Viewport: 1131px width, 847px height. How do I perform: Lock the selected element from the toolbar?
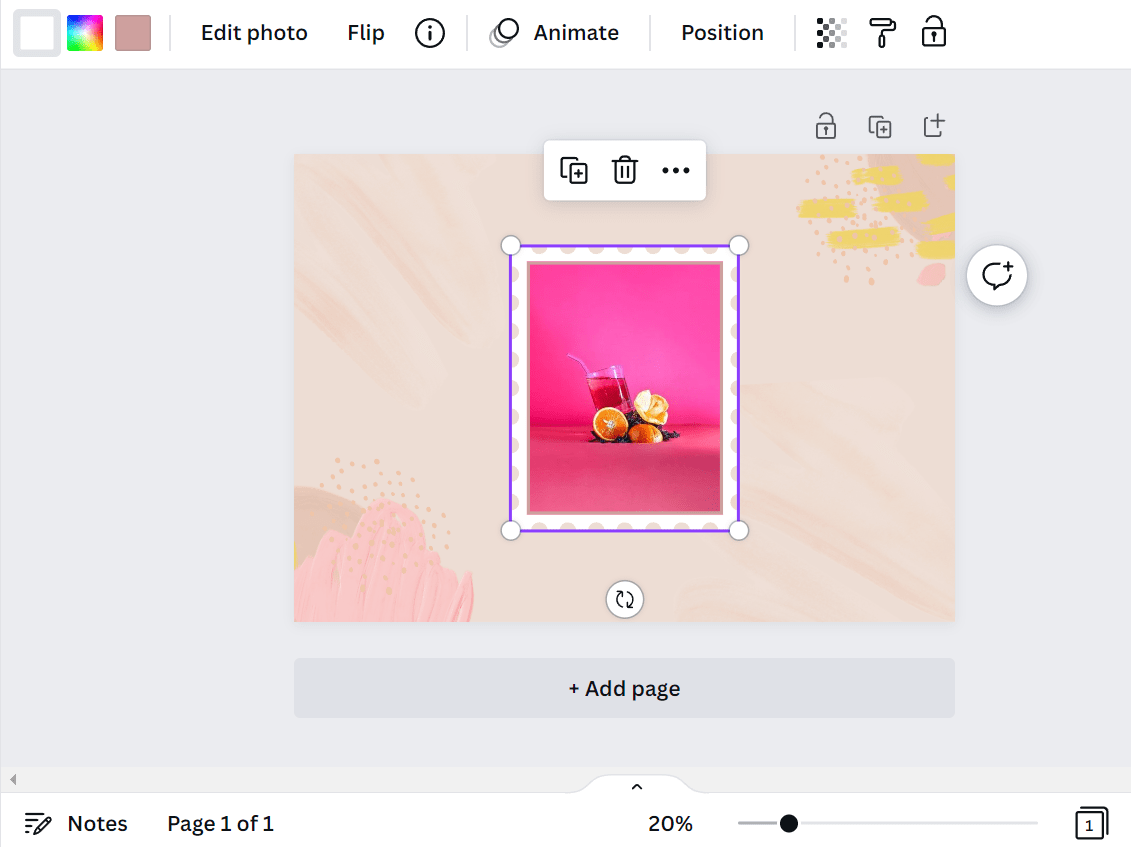coord(933,32)
